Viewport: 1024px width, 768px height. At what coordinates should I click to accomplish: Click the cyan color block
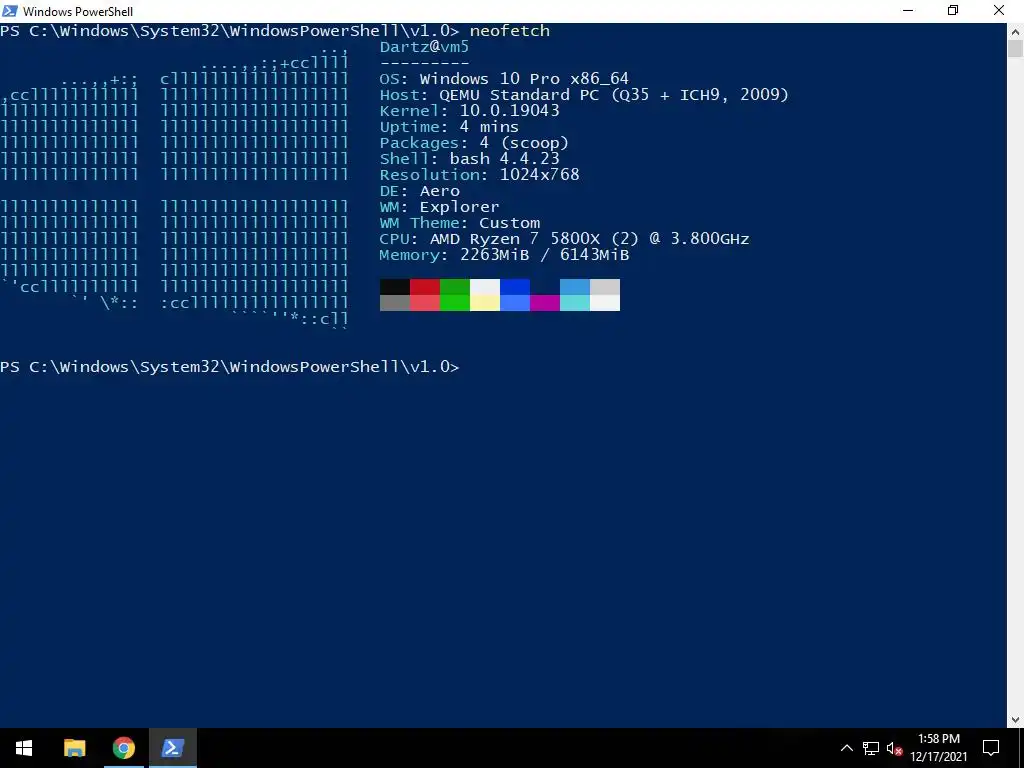[x=575, y=303]
